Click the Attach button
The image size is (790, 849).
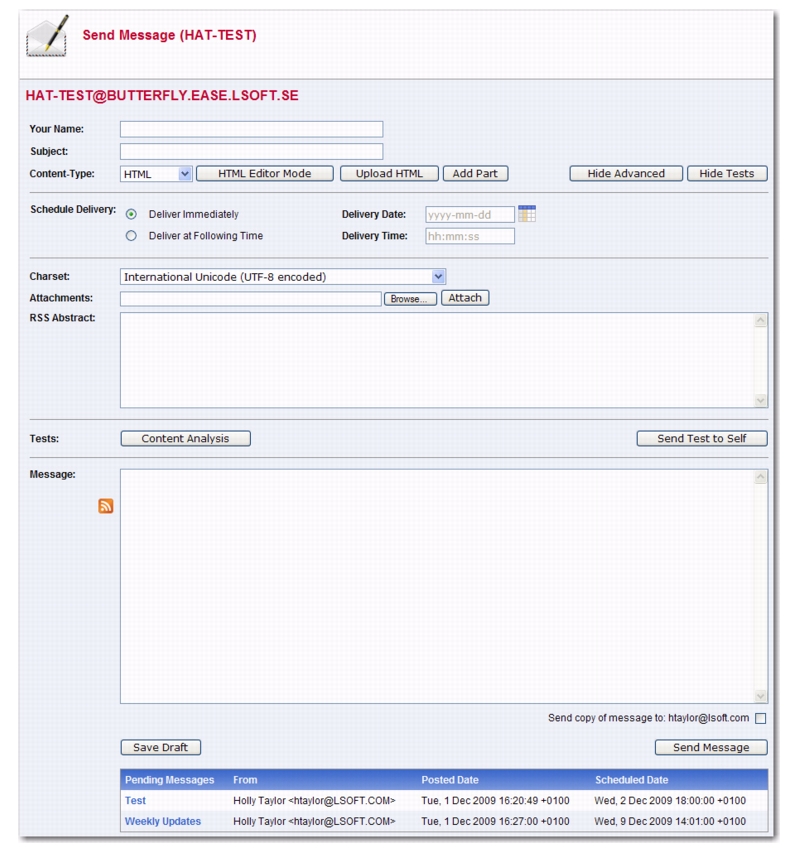[x=465, y=298]
